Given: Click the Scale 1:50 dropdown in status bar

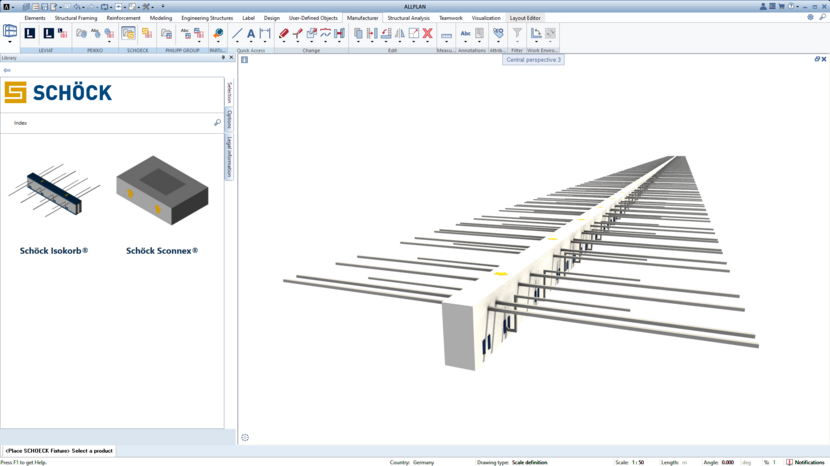Looking at the screenshot, I should (x=637, y=462).
